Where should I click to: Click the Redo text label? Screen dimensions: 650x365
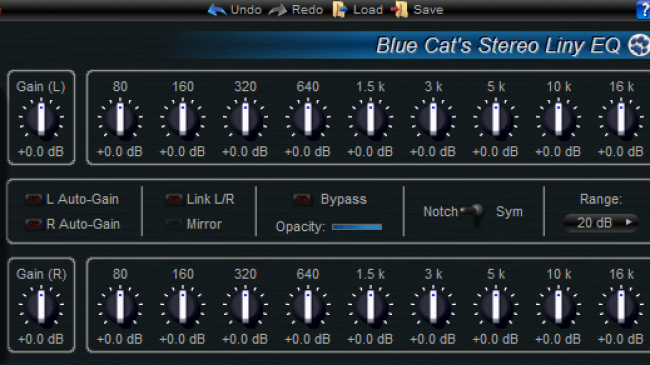(x=307, y=10)
